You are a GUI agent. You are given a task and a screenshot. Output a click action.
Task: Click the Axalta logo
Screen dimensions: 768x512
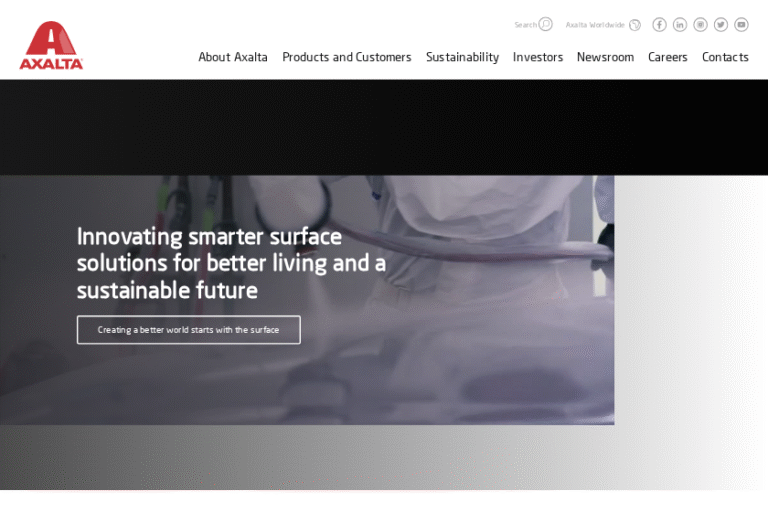point(51,45)
